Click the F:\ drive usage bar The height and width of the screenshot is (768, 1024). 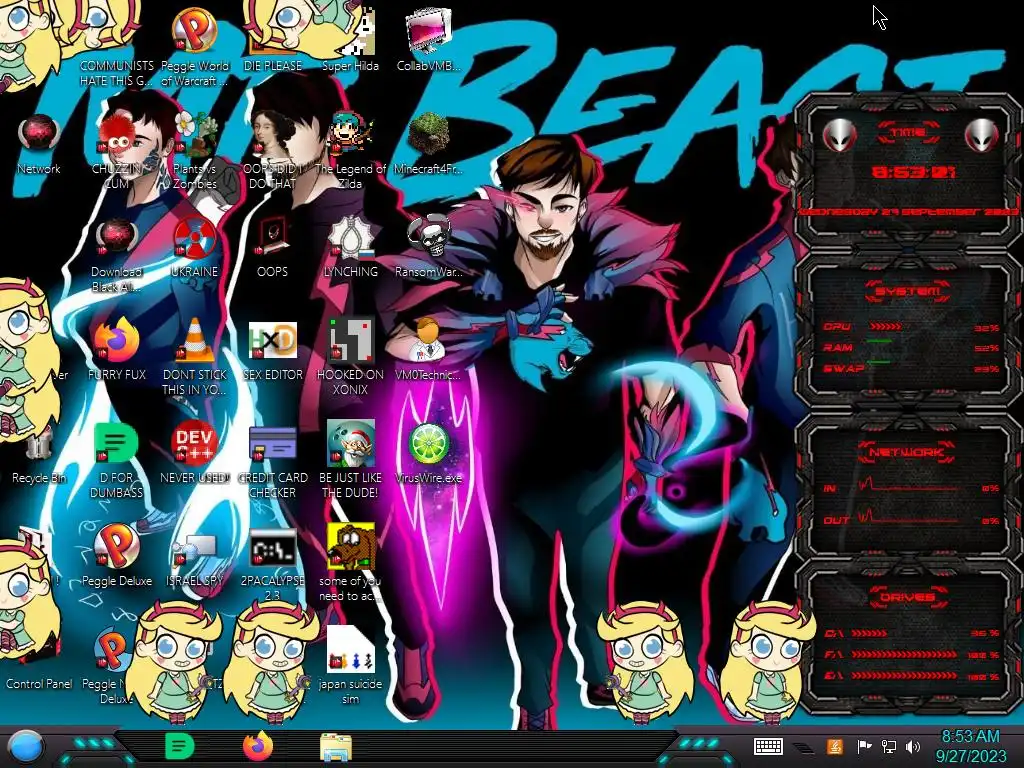(x=905, y=654)
